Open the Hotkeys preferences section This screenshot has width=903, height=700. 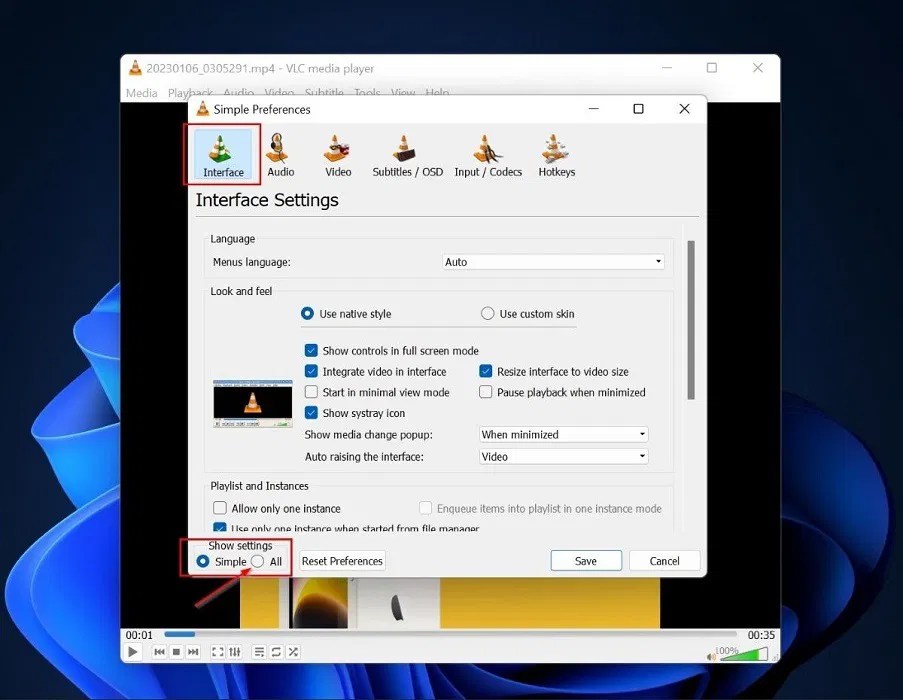[x=556, y=155]
